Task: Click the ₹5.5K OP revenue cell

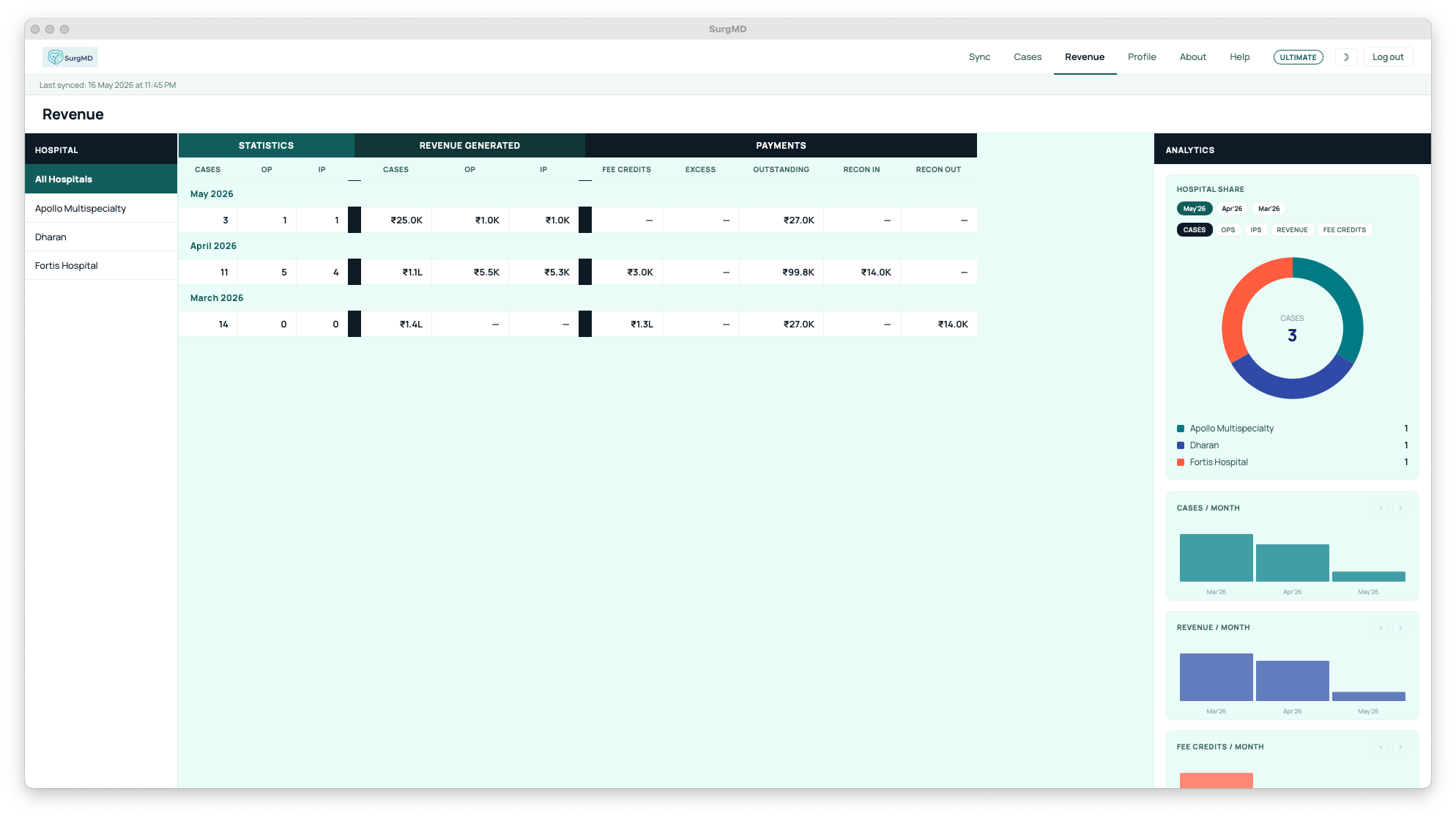Action: pyautogui.click(x=470, y=273)
